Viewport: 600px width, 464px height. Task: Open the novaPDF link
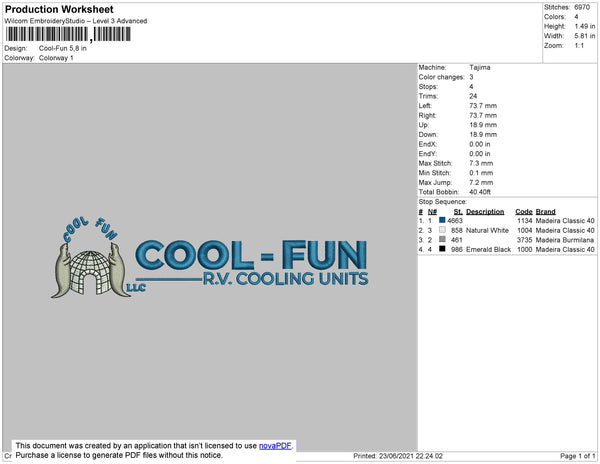[x=275, y=446]
